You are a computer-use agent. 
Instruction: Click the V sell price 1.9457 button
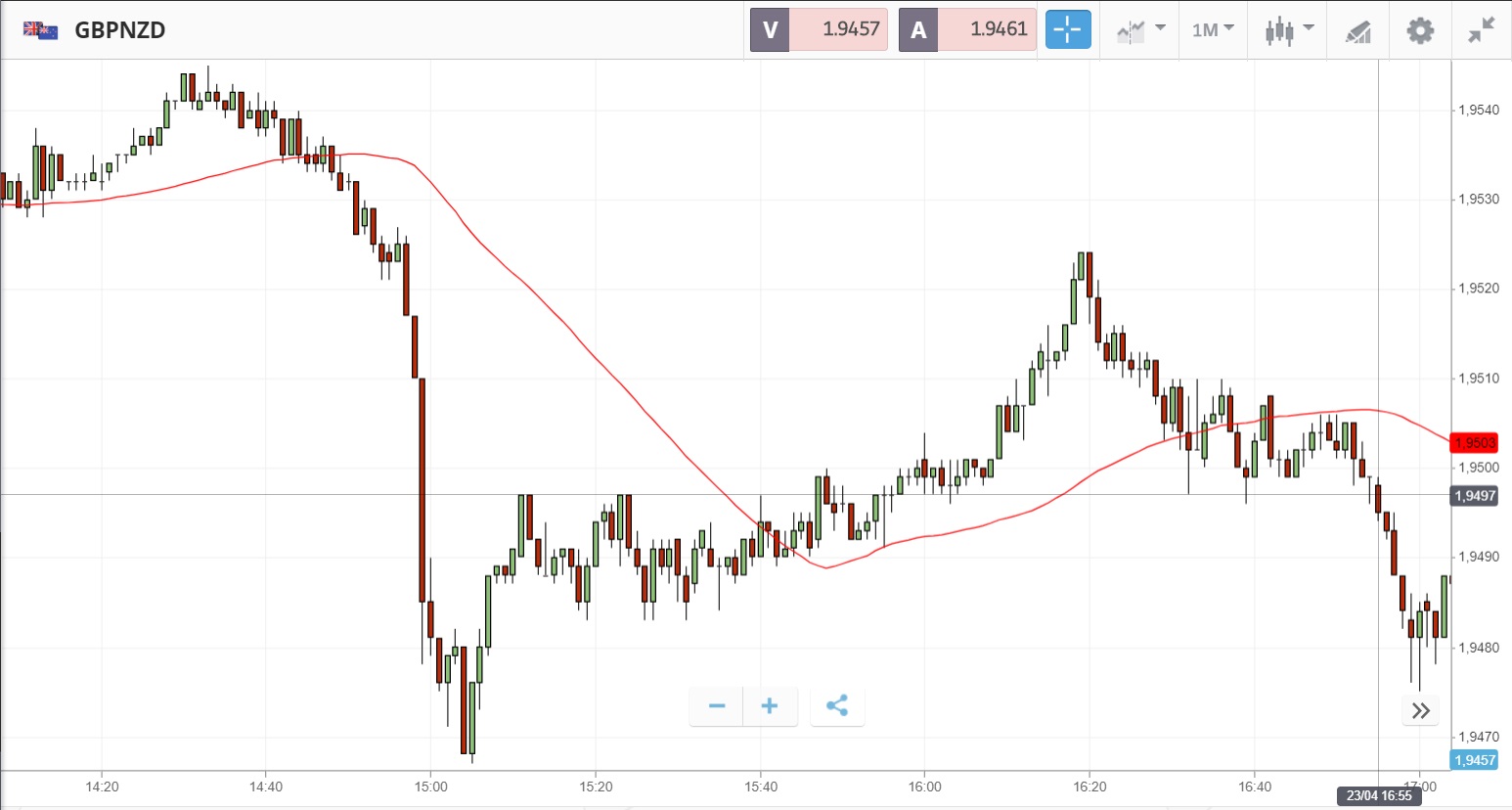pyautogui.click(x=819, y=29)
